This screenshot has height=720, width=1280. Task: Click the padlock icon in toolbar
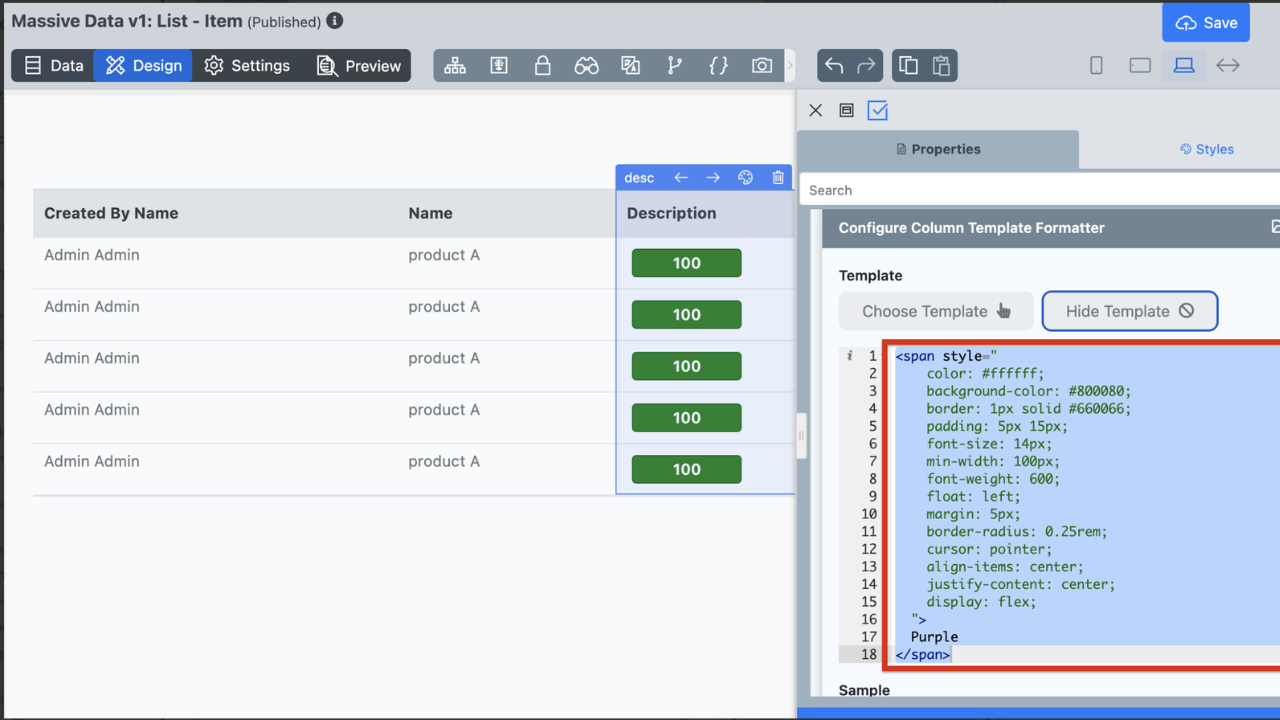tap(542, 66)
